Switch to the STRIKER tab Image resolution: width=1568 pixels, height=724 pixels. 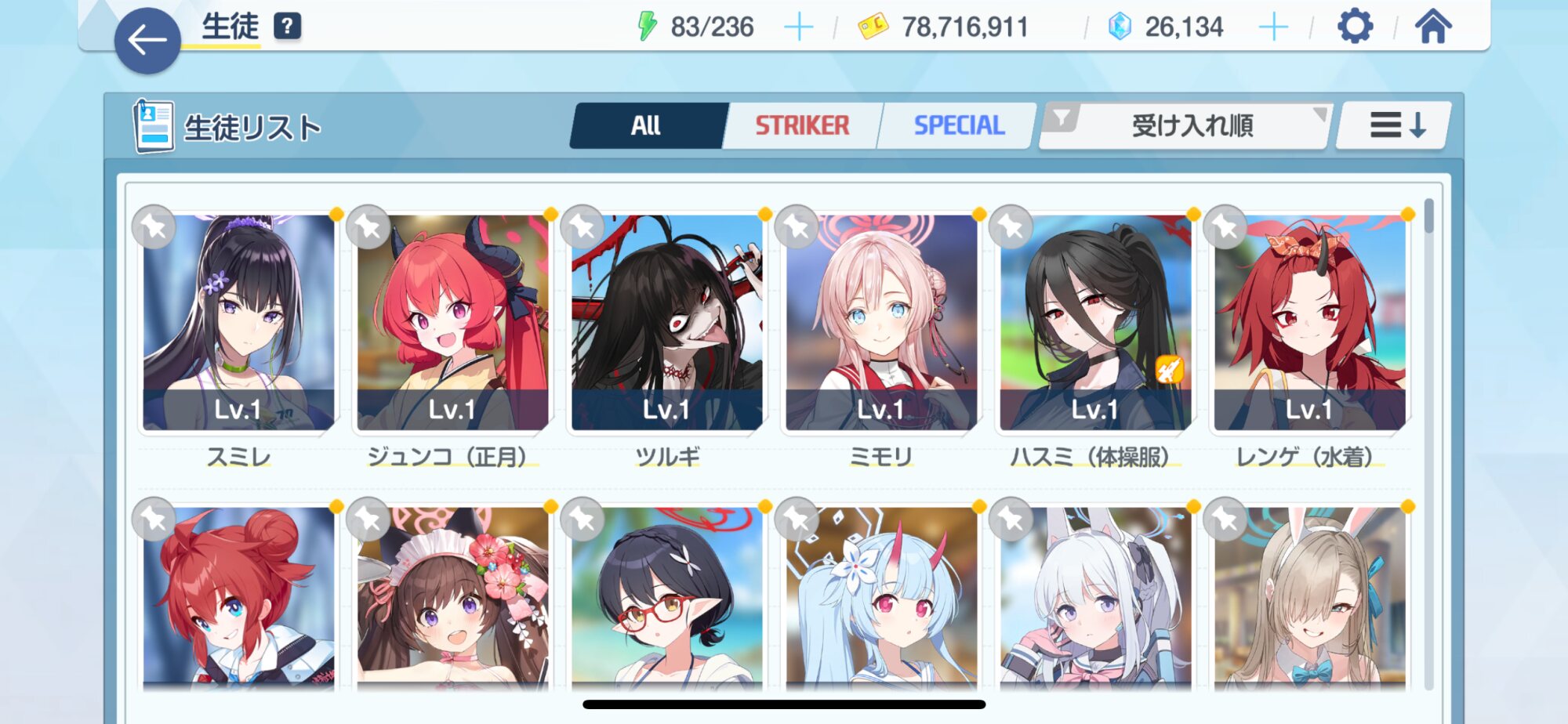click(x=802, y=125)
